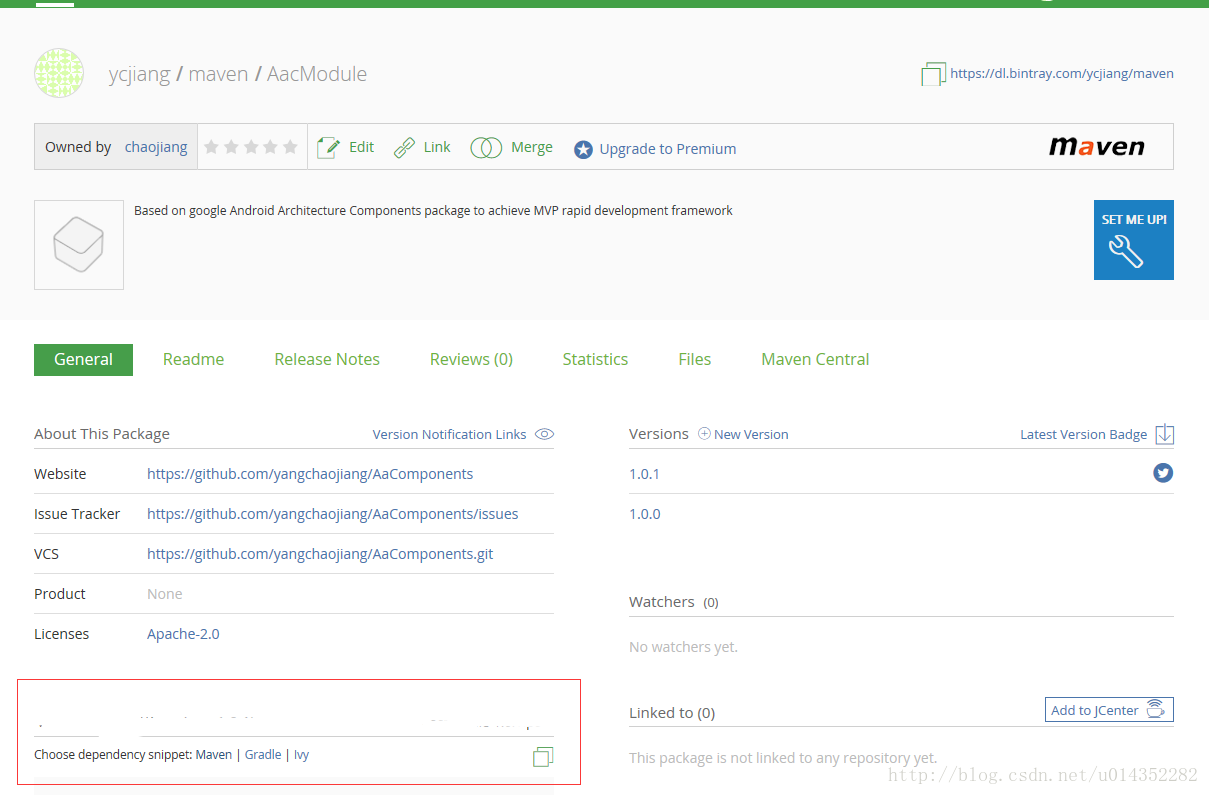Select the Gradle dependency snippet
Viewport: 1209px width, 795px height.
(x=263, y=755)
